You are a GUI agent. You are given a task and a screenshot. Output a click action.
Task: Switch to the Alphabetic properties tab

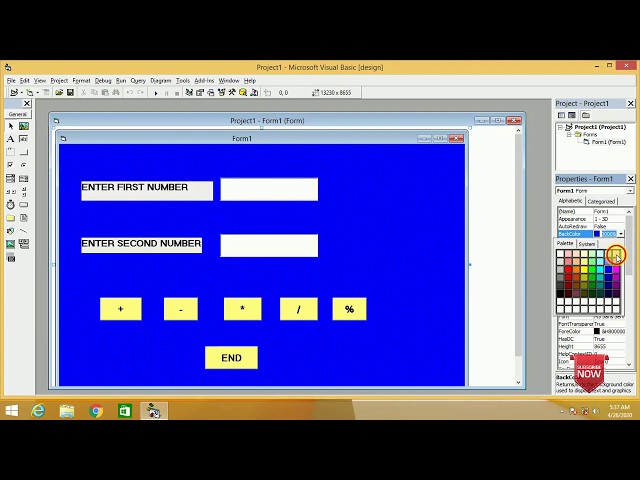571,201
